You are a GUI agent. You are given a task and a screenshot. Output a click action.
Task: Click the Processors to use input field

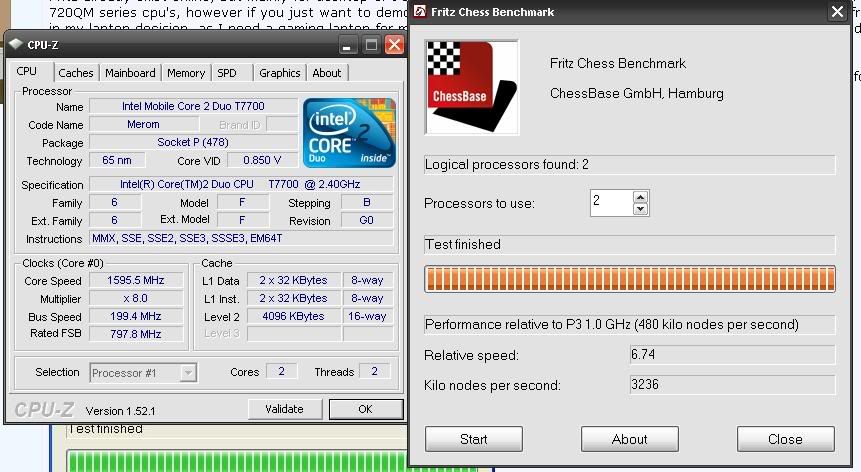(x=611, y=203)
